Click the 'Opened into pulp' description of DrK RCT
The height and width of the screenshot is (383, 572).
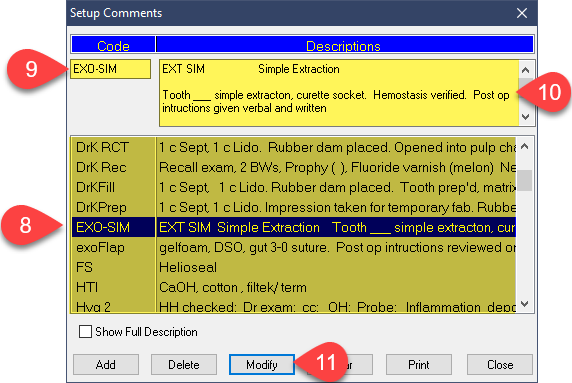pyautogui.click(x=337, y=147)
